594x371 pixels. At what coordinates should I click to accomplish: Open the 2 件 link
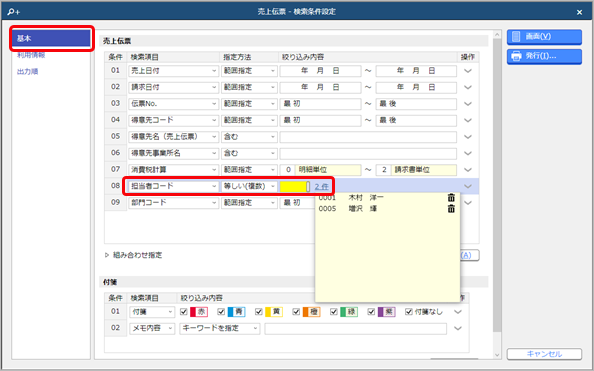point(322,186)
